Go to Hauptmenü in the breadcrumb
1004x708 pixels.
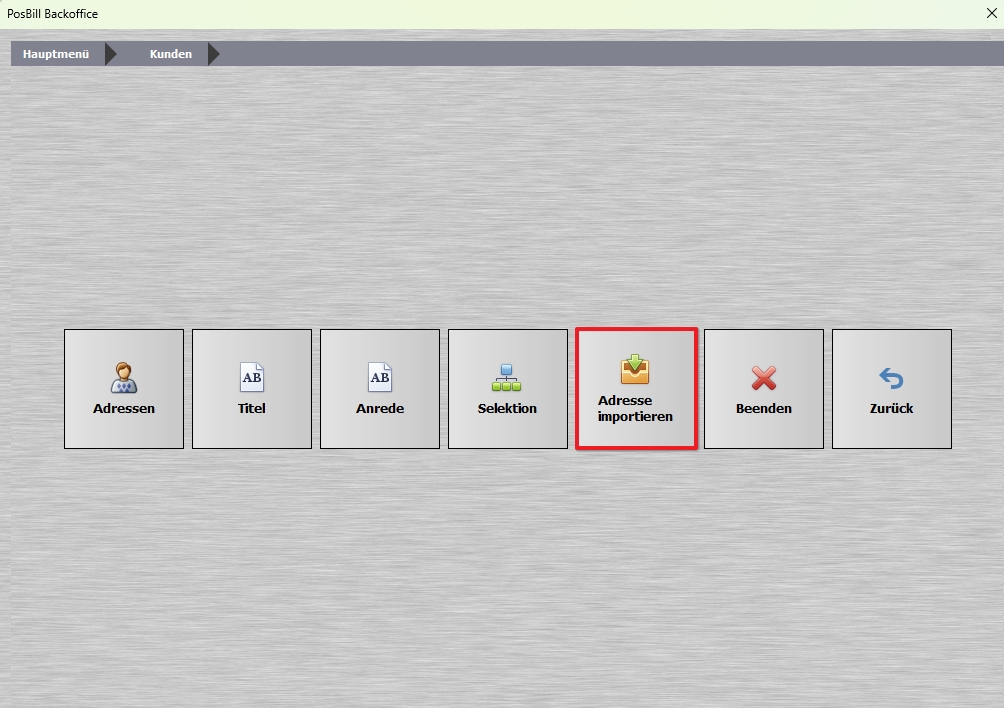[56, 54]
